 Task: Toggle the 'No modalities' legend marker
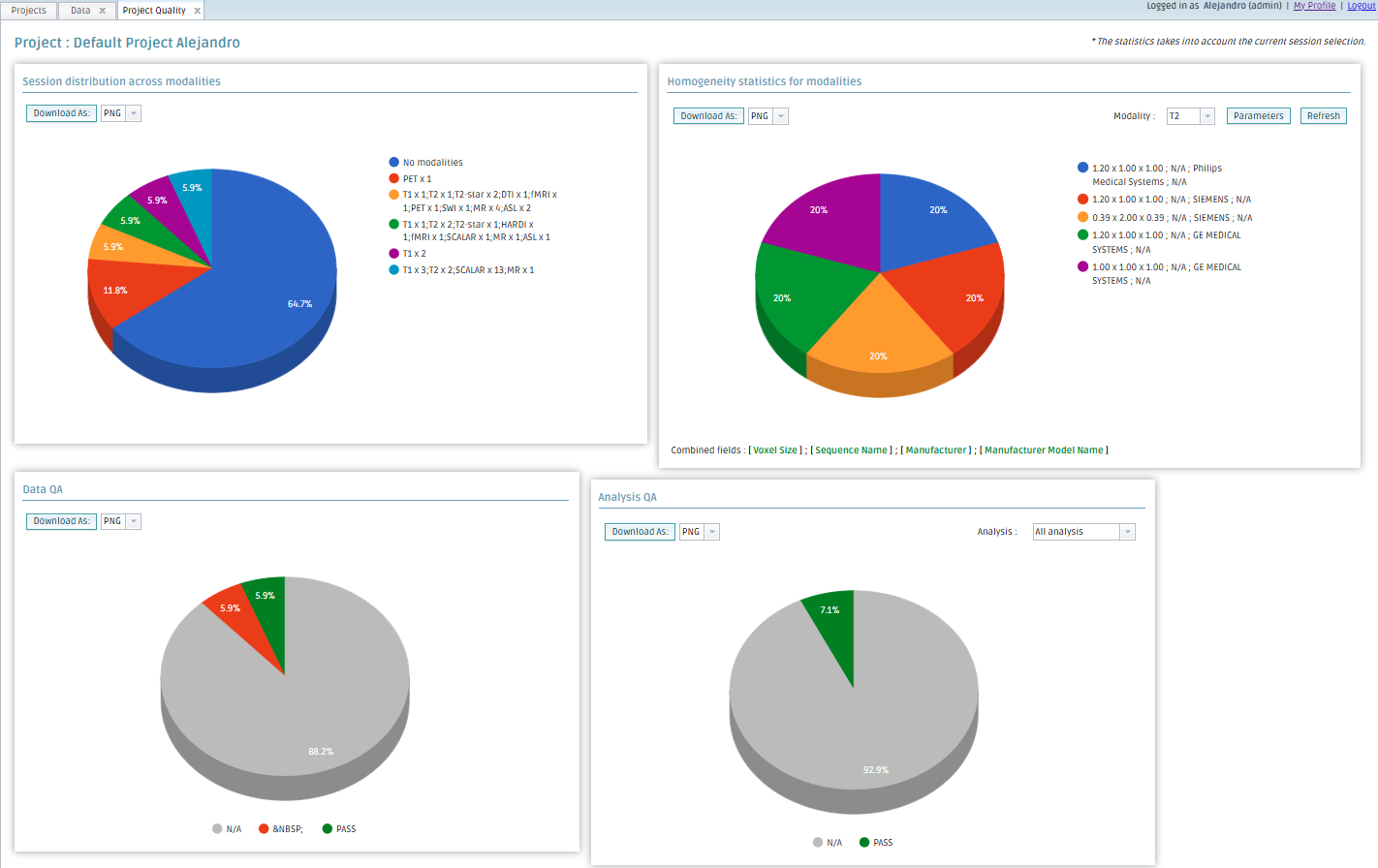pos(394,163)
